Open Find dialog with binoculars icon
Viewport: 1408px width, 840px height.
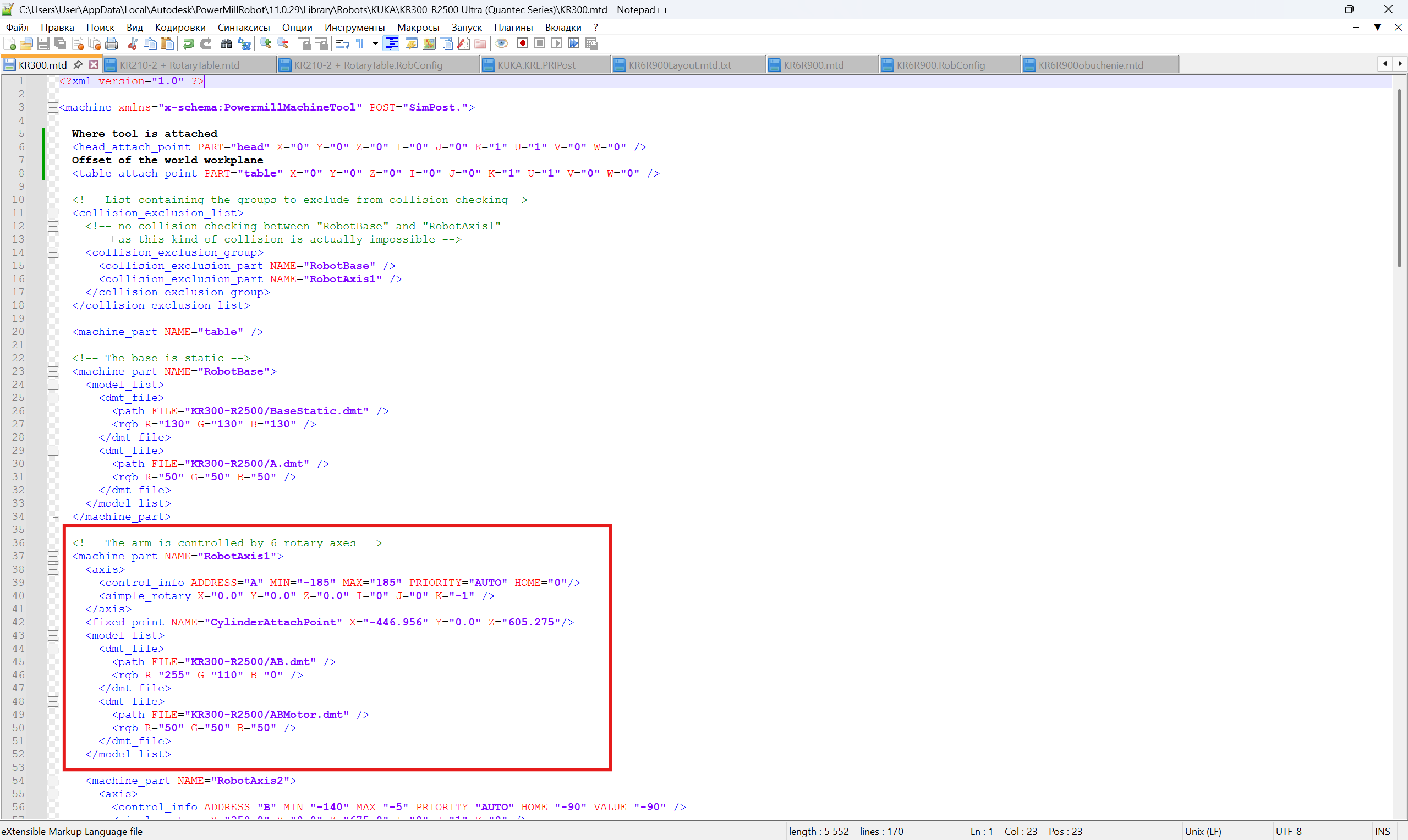(227, 44)
